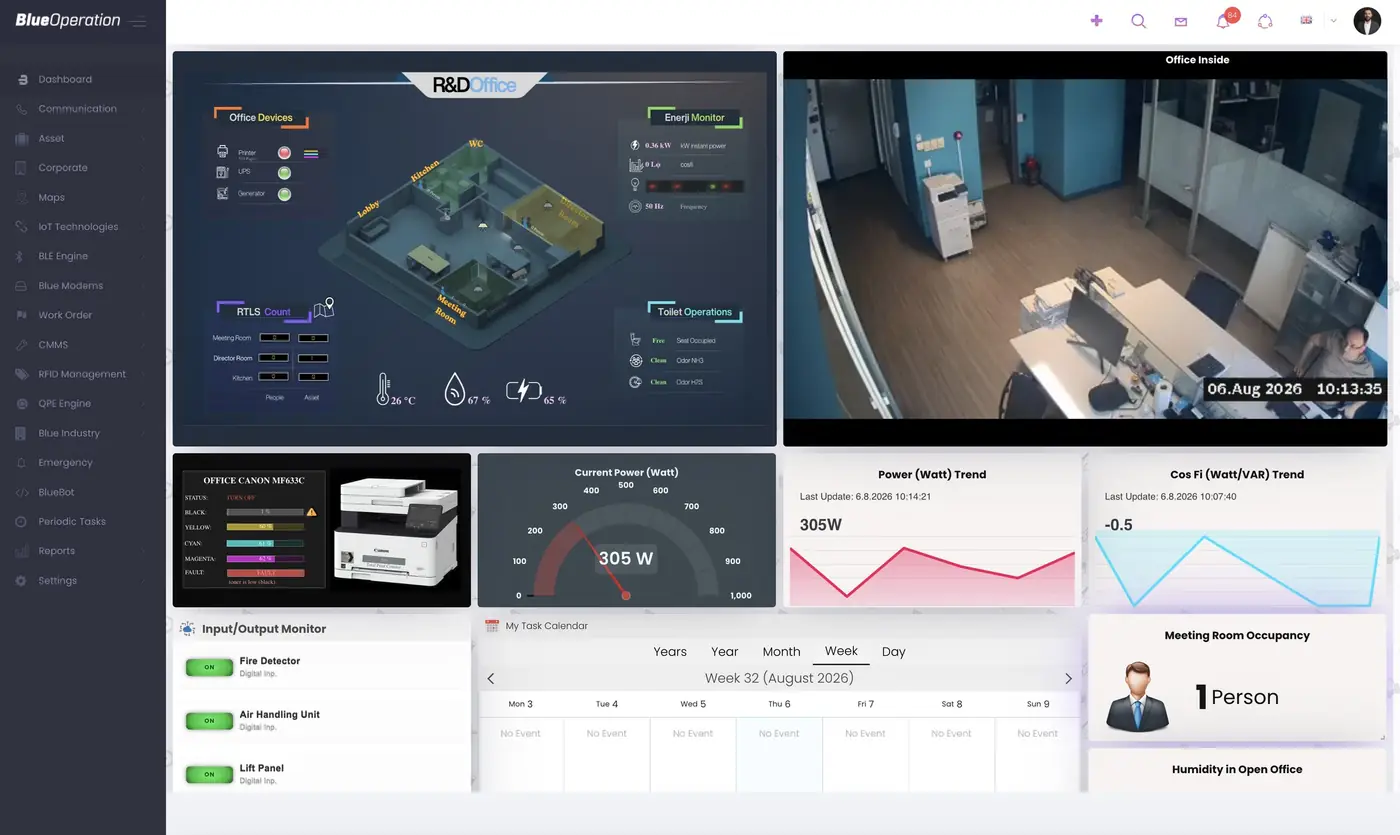The image size is (1400, 835).
Task: Click the CMMS wrench icon
Action: click(20, 345)
